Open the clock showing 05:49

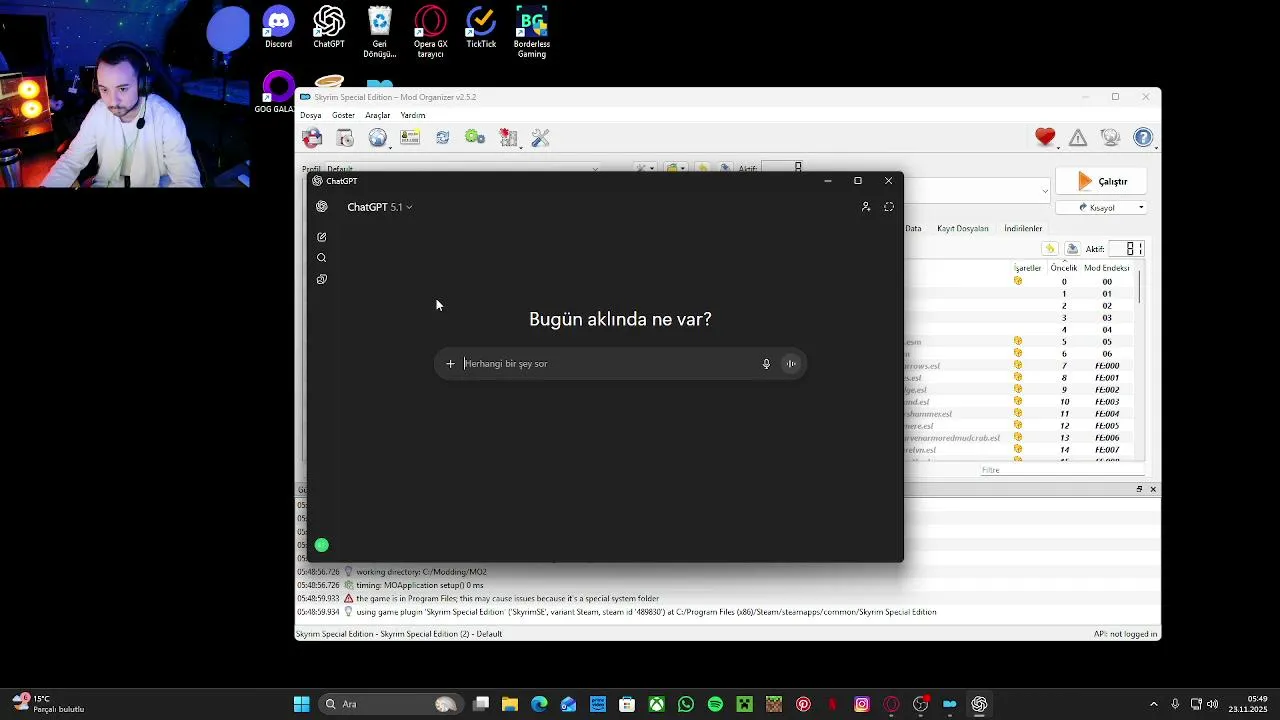coord(1248,704)
